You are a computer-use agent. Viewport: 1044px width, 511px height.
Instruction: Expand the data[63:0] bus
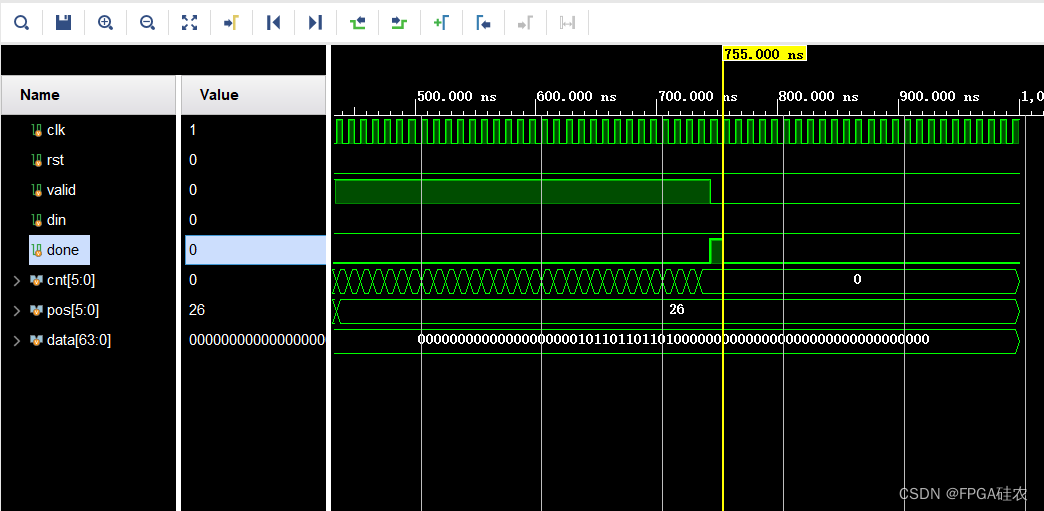tap(17, 340)
